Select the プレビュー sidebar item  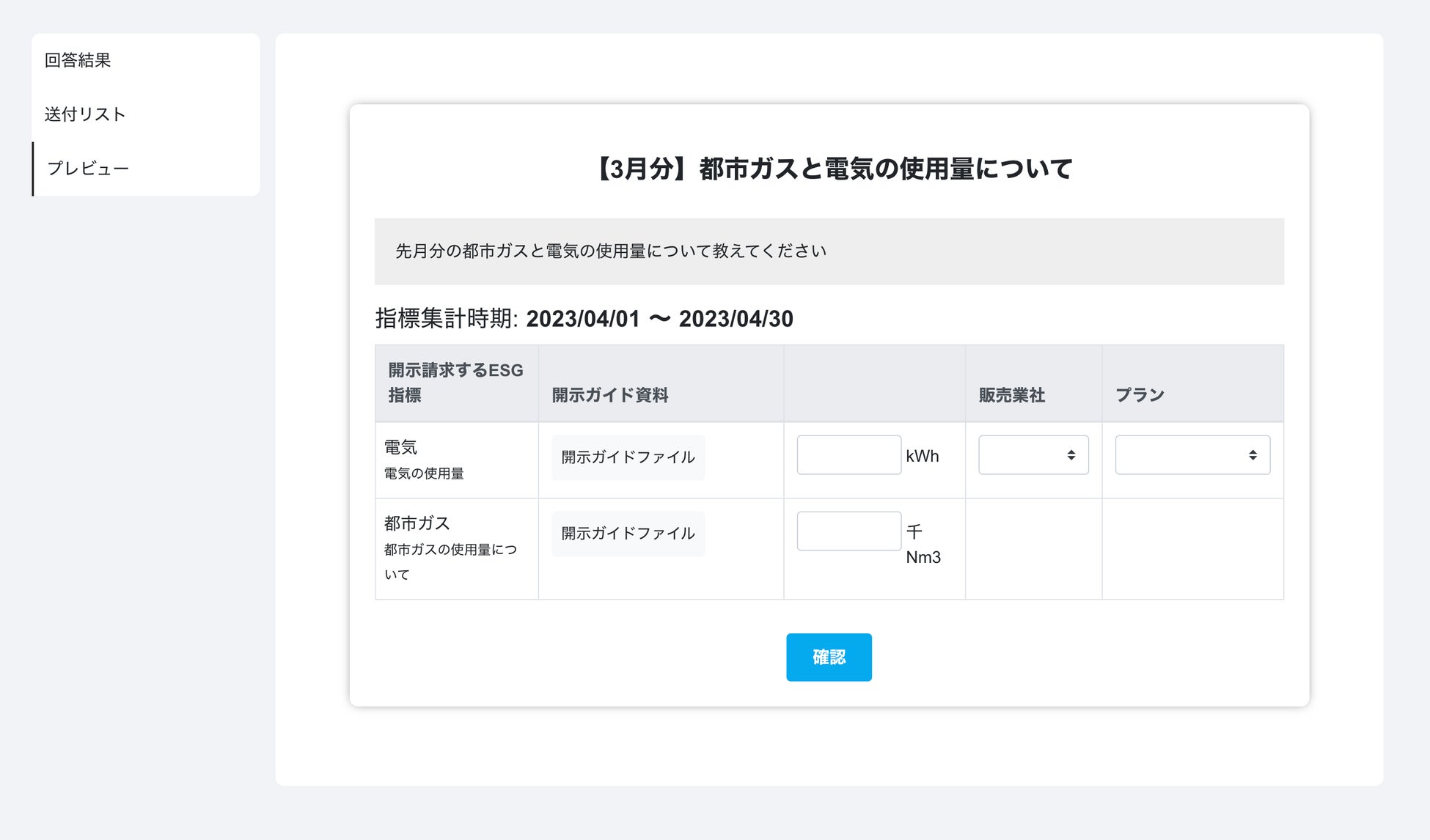(88, 169)
